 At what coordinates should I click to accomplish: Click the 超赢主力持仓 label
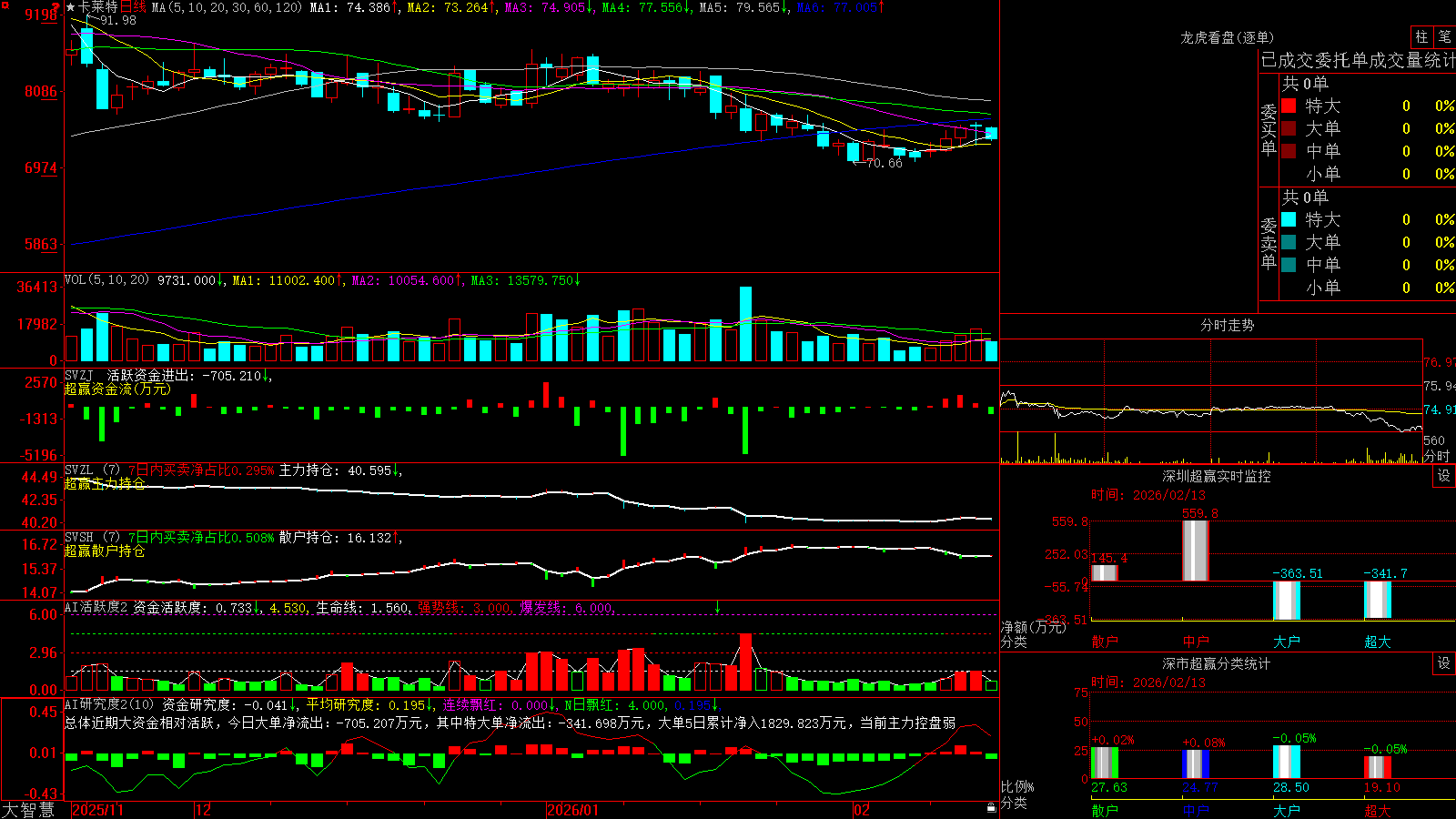pyautogui.click(x=105, y=484)
